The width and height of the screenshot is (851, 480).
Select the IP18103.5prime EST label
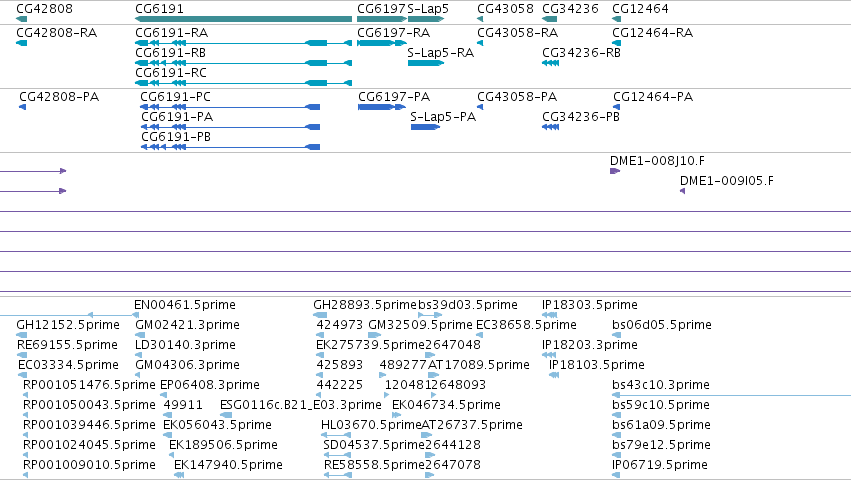click(x=597, y=365)
